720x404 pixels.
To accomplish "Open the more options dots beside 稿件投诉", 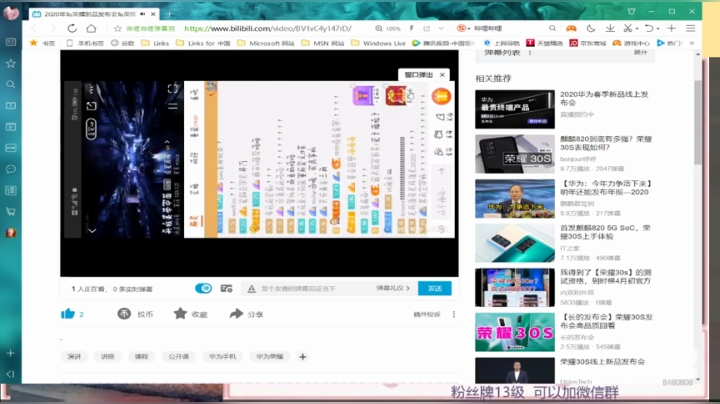I will tap(454, 314).
